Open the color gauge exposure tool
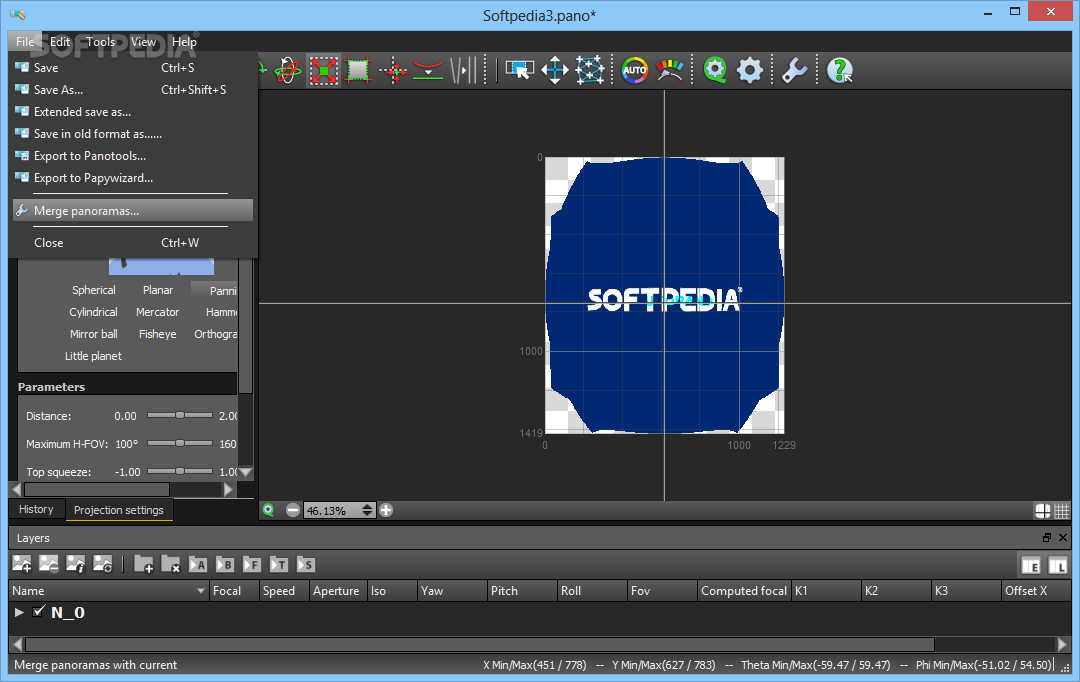 point(669,70)
